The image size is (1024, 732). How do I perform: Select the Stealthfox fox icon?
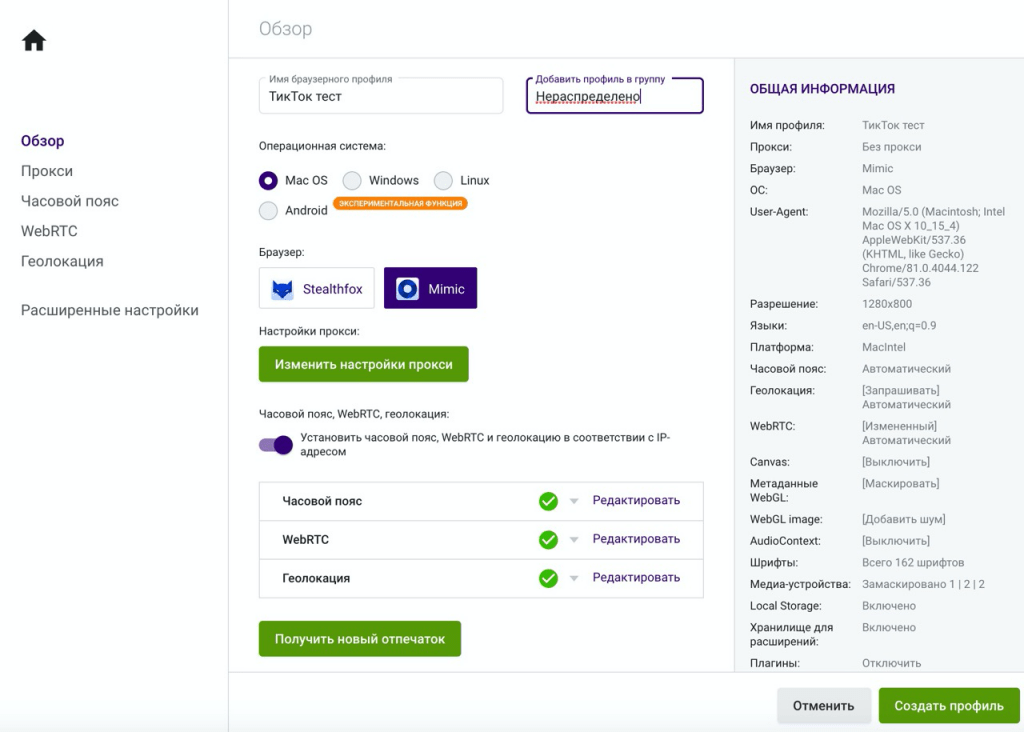tap(283, 289)
